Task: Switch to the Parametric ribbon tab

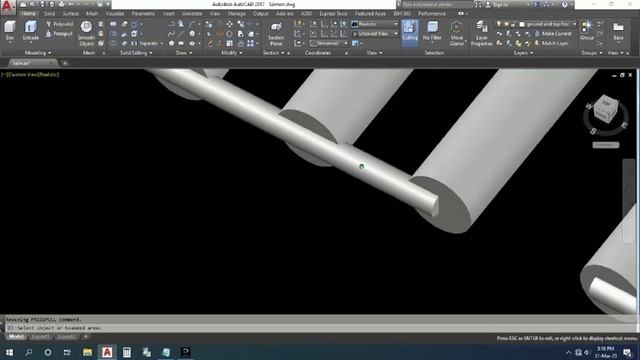Action: [143, 14]
